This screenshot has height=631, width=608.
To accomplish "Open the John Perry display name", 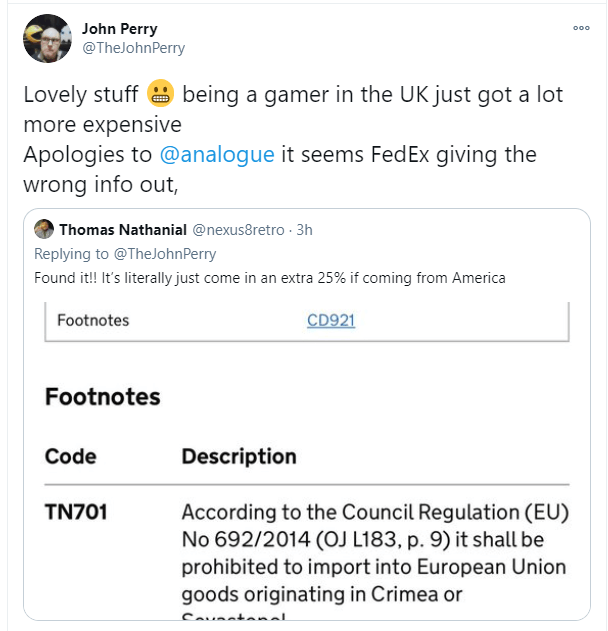I will (x=120, y=29).
